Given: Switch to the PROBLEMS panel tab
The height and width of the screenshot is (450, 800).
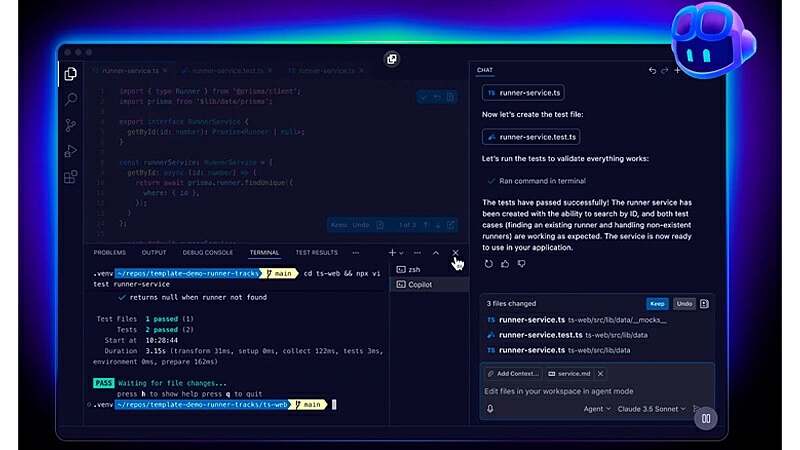Looking at the screenshot, I should (x=110, y=253).
